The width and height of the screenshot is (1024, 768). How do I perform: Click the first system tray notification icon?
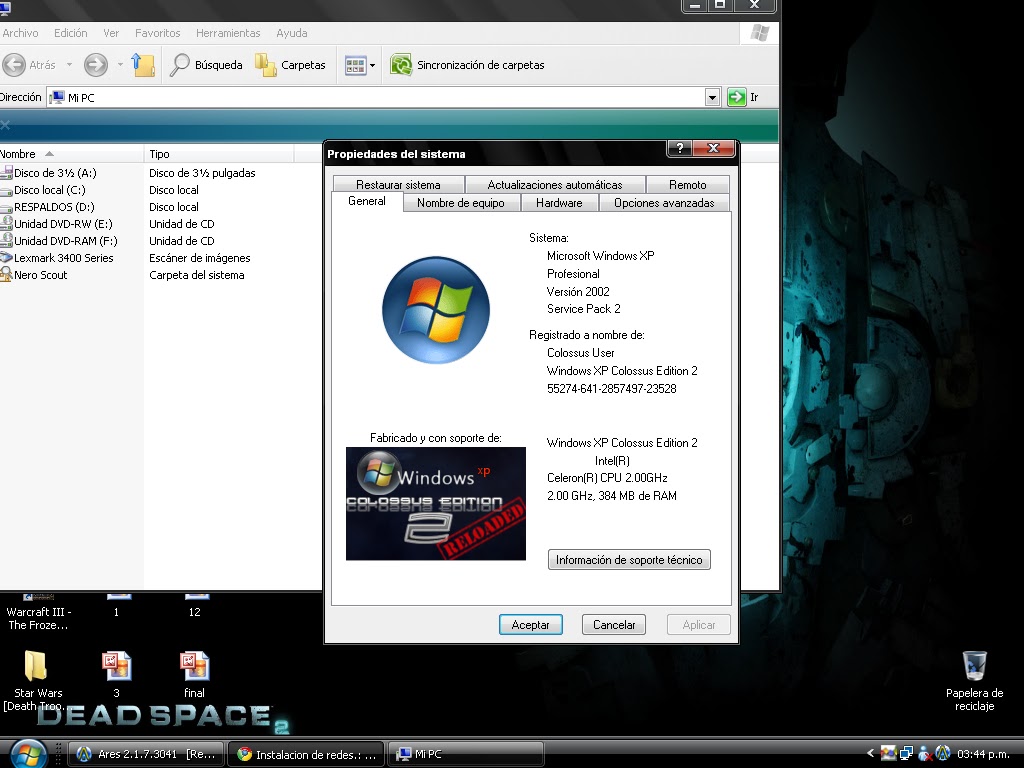click(888, 754)
